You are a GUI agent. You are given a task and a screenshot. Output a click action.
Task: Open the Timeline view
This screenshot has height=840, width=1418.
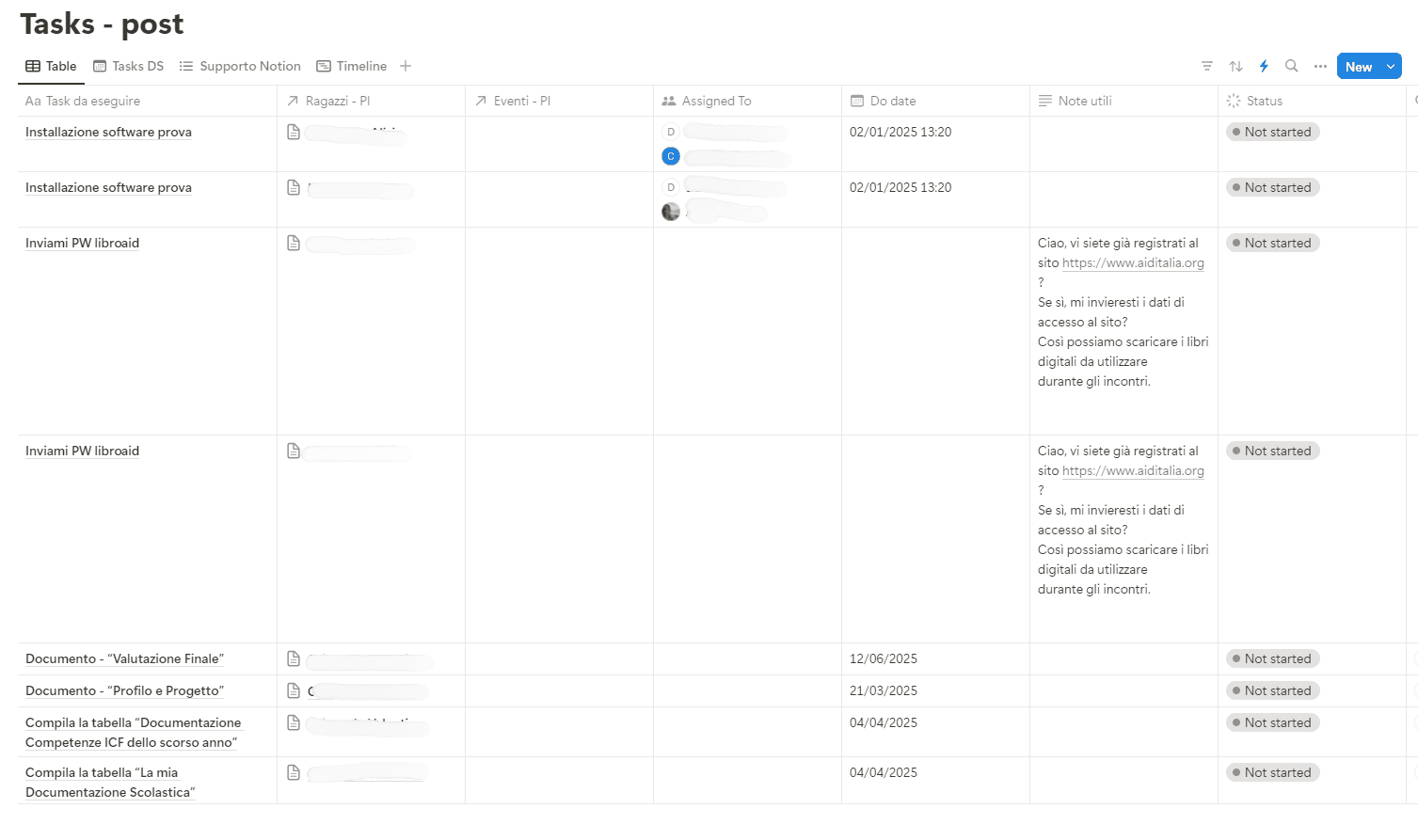click(x=352, y=66)
